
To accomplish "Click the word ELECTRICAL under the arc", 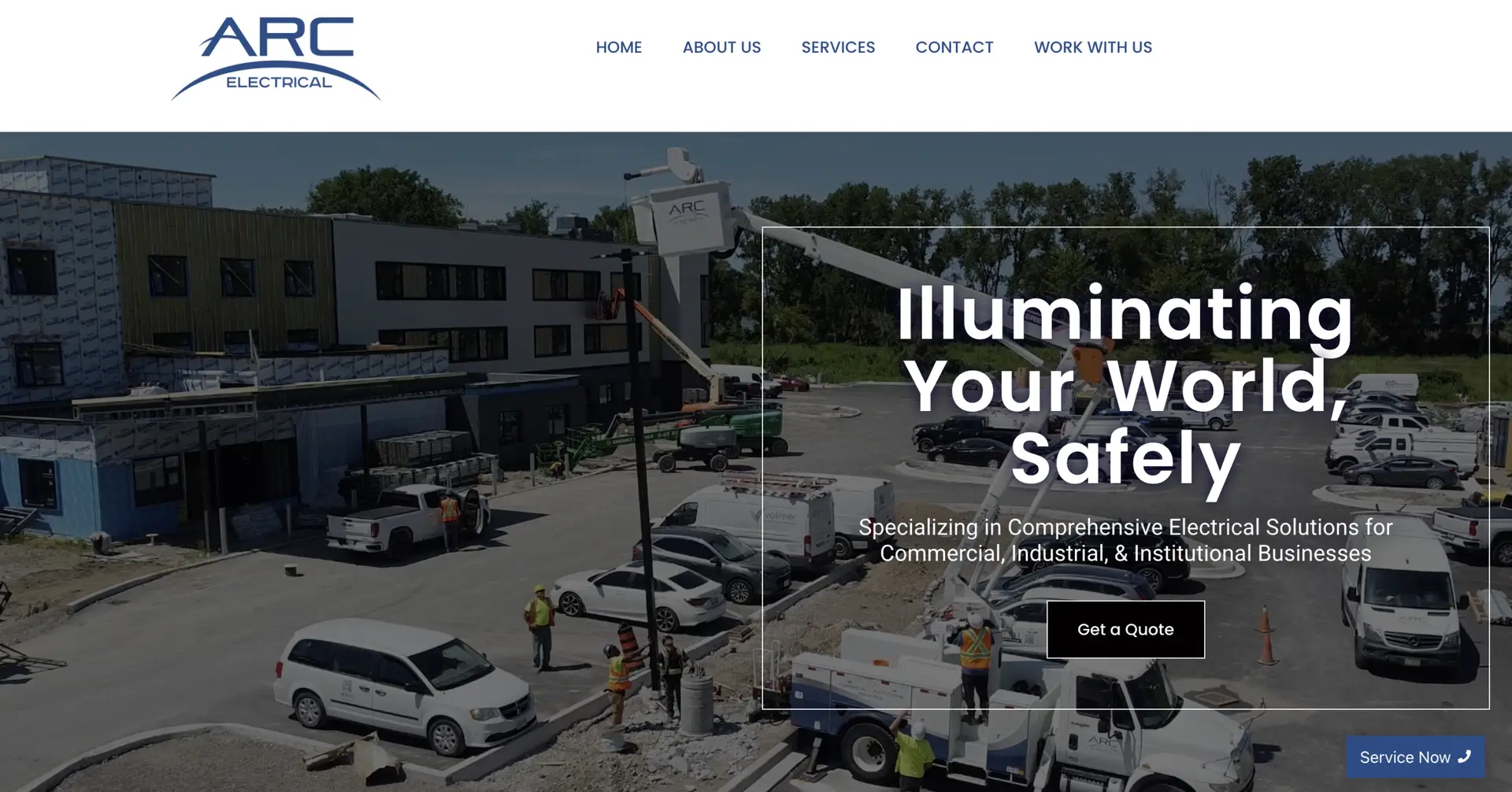I will tap(279, 82).
